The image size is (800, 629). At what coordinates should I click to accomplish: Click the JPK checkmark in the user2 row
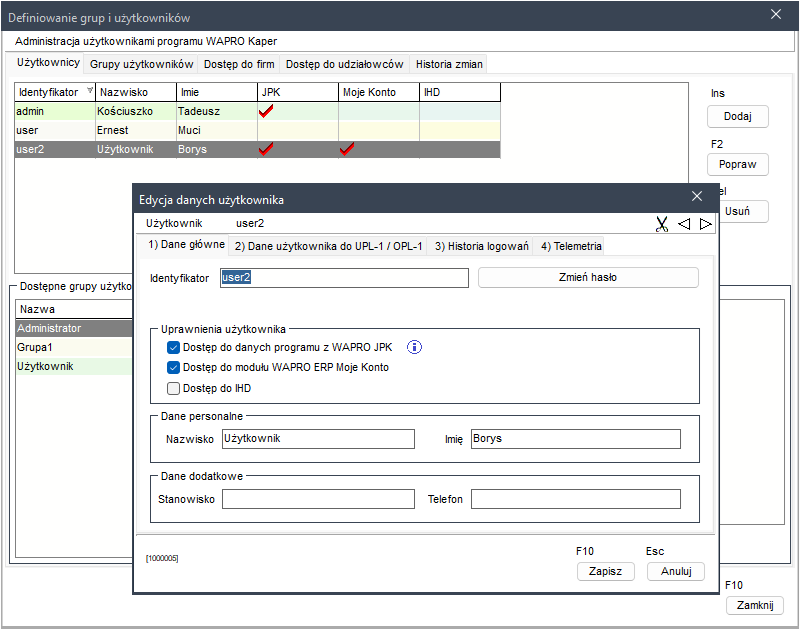pyautogui.click(x=266, y=149)
